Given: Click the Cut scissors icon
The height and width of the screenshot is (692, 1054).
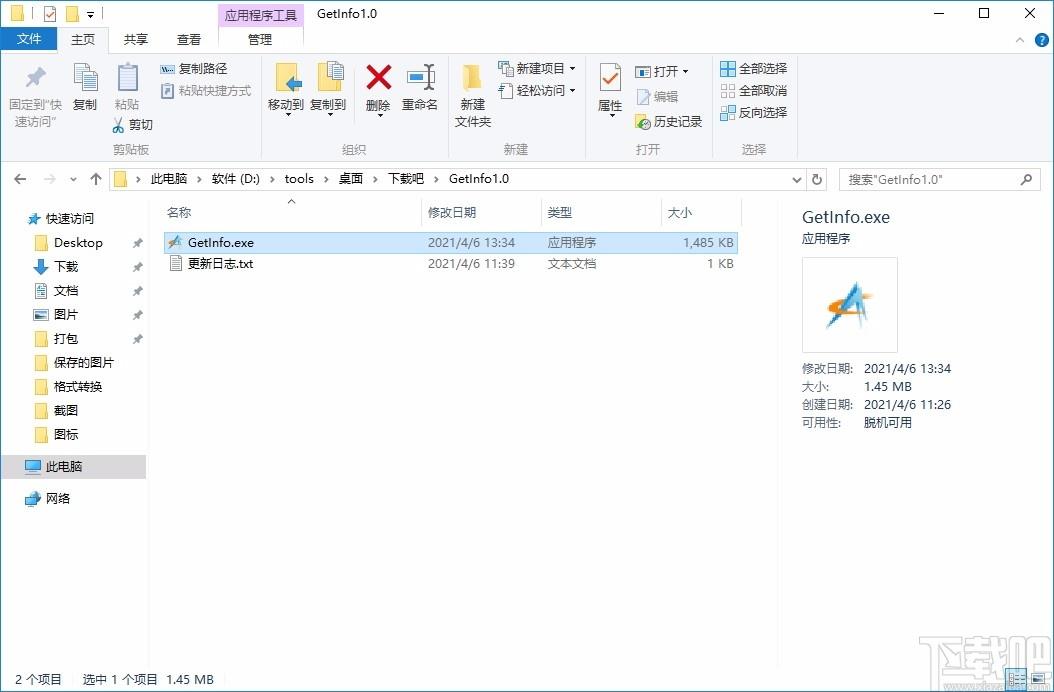Looking at the screenshot, I should [118, 125].
